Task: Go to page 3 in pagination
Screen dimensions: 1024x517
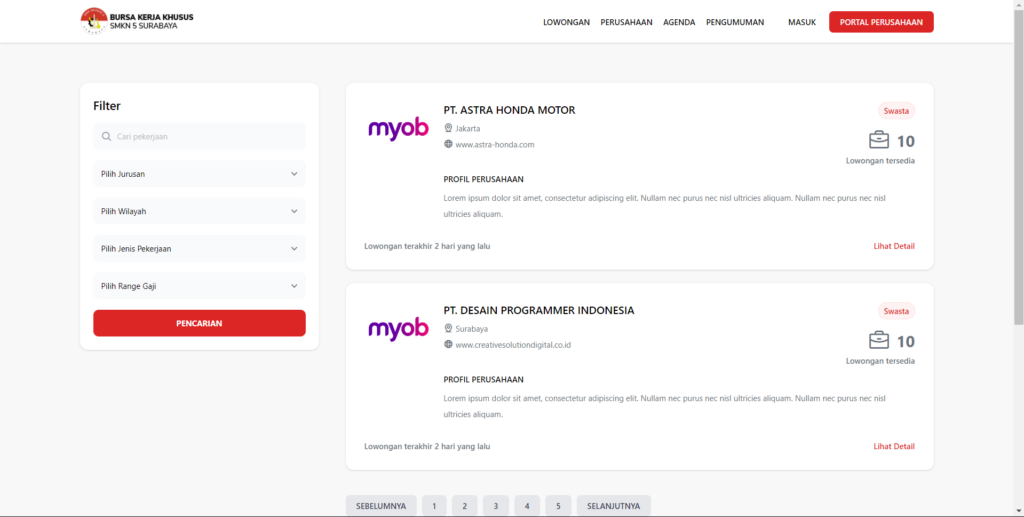Action: 496,506
